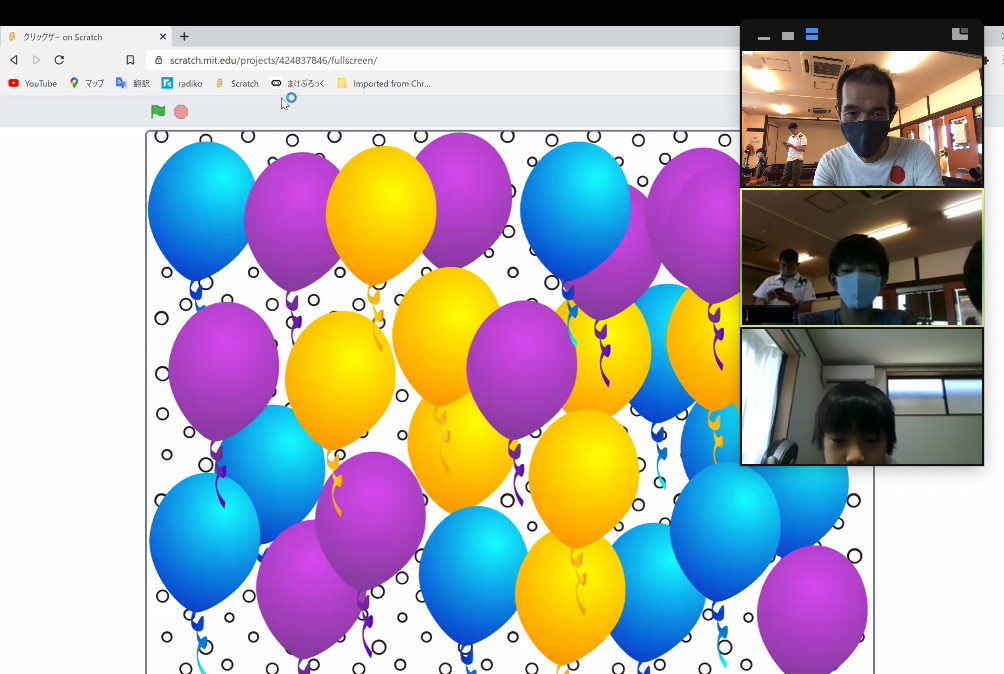Select the video of boy in blue mask
This screenshot has height=674, width=1004.
(x=862, y=257)
